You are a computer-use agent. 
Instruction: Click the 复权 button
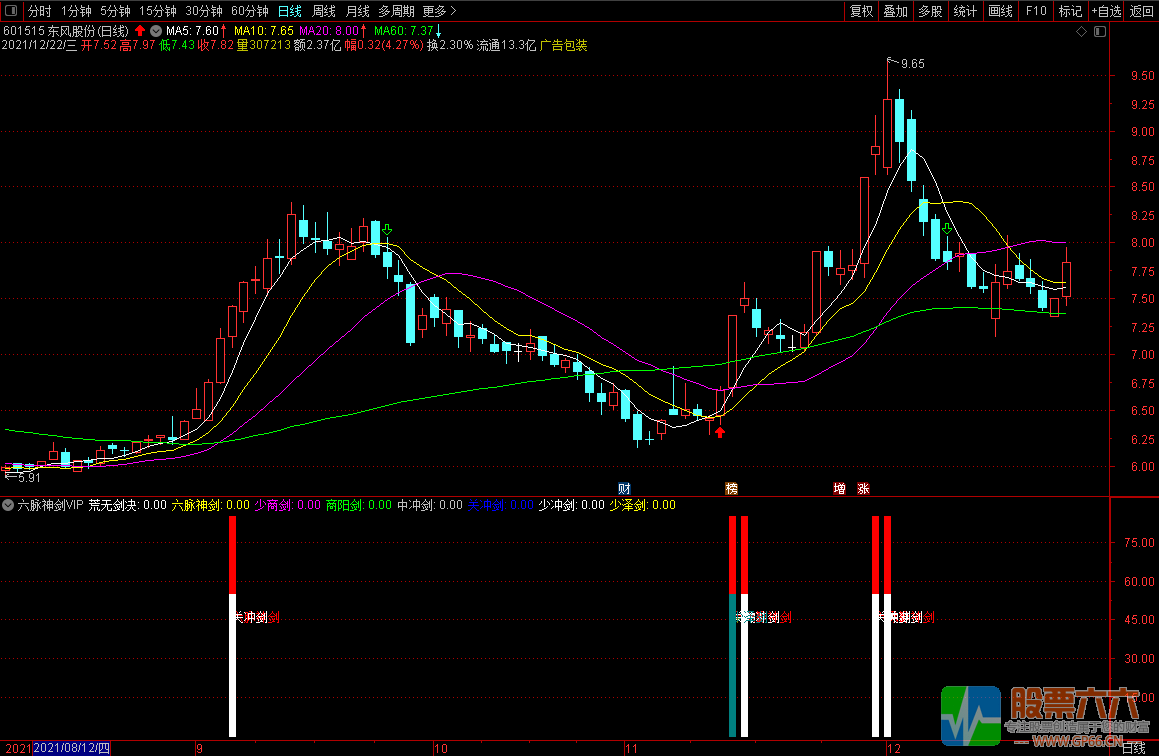[x=861, y=11]
